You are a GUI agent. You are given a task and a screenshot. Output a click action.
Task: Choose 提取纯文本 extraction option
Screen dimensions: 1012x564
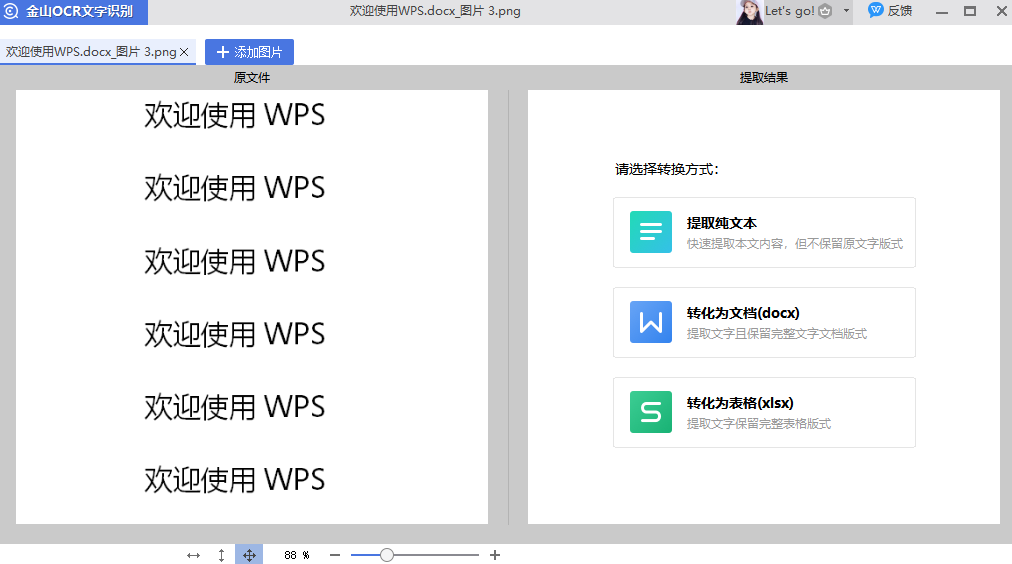tap(764, 232)
